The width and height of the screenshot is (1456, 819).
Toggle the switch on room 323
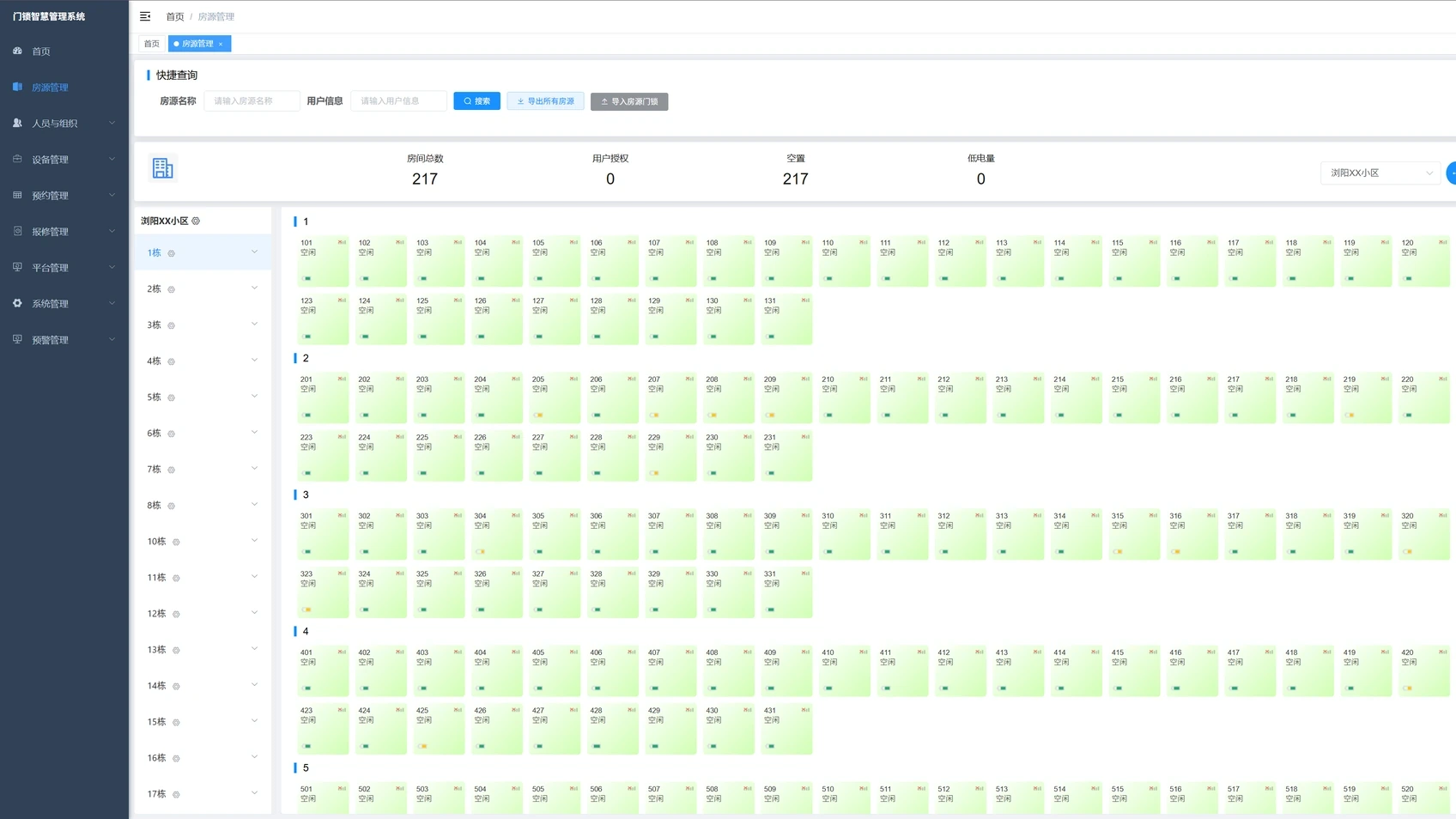307,610
